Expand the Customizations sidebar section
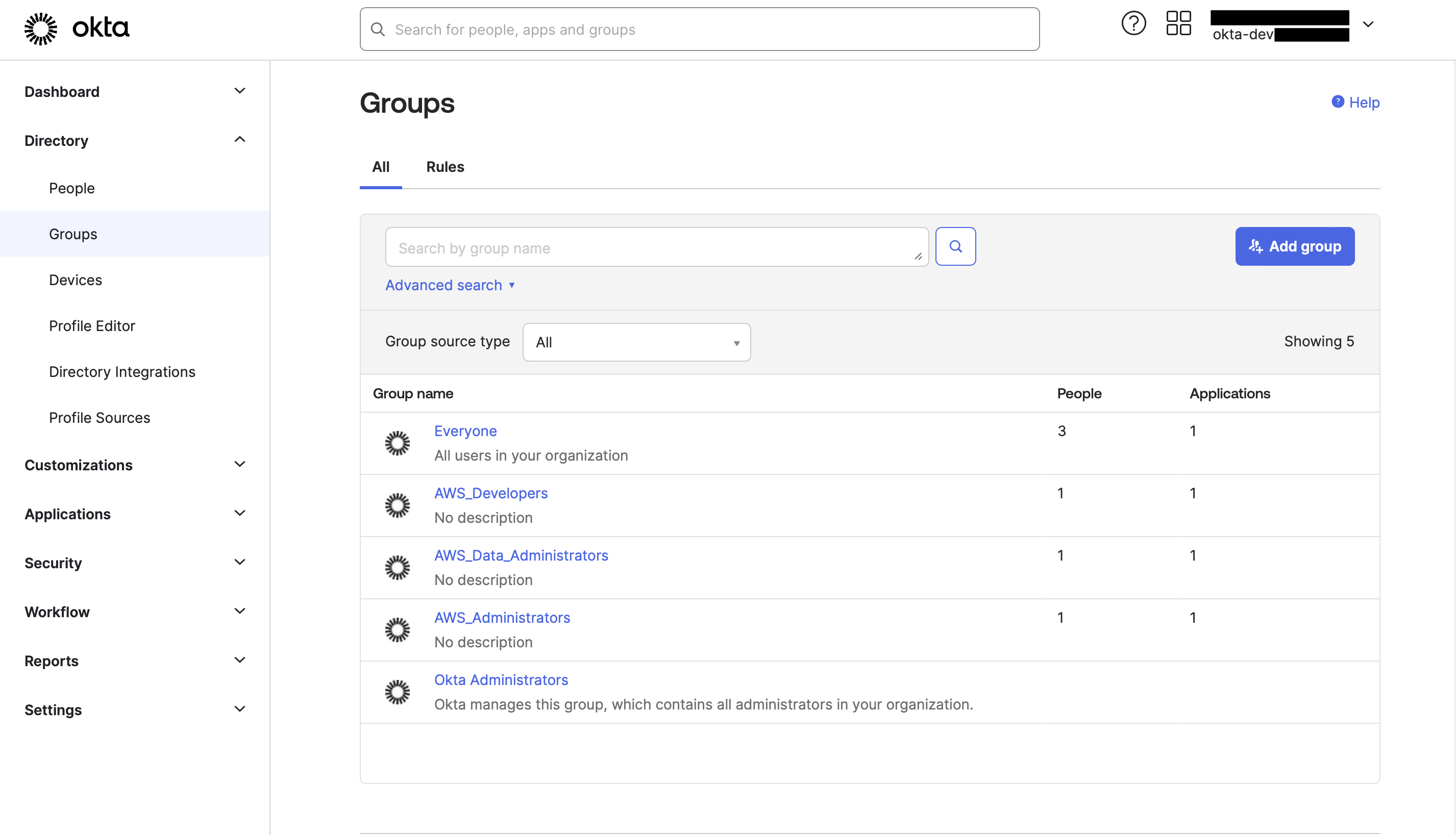1456x835 pixels. click(x=135, y=465)
